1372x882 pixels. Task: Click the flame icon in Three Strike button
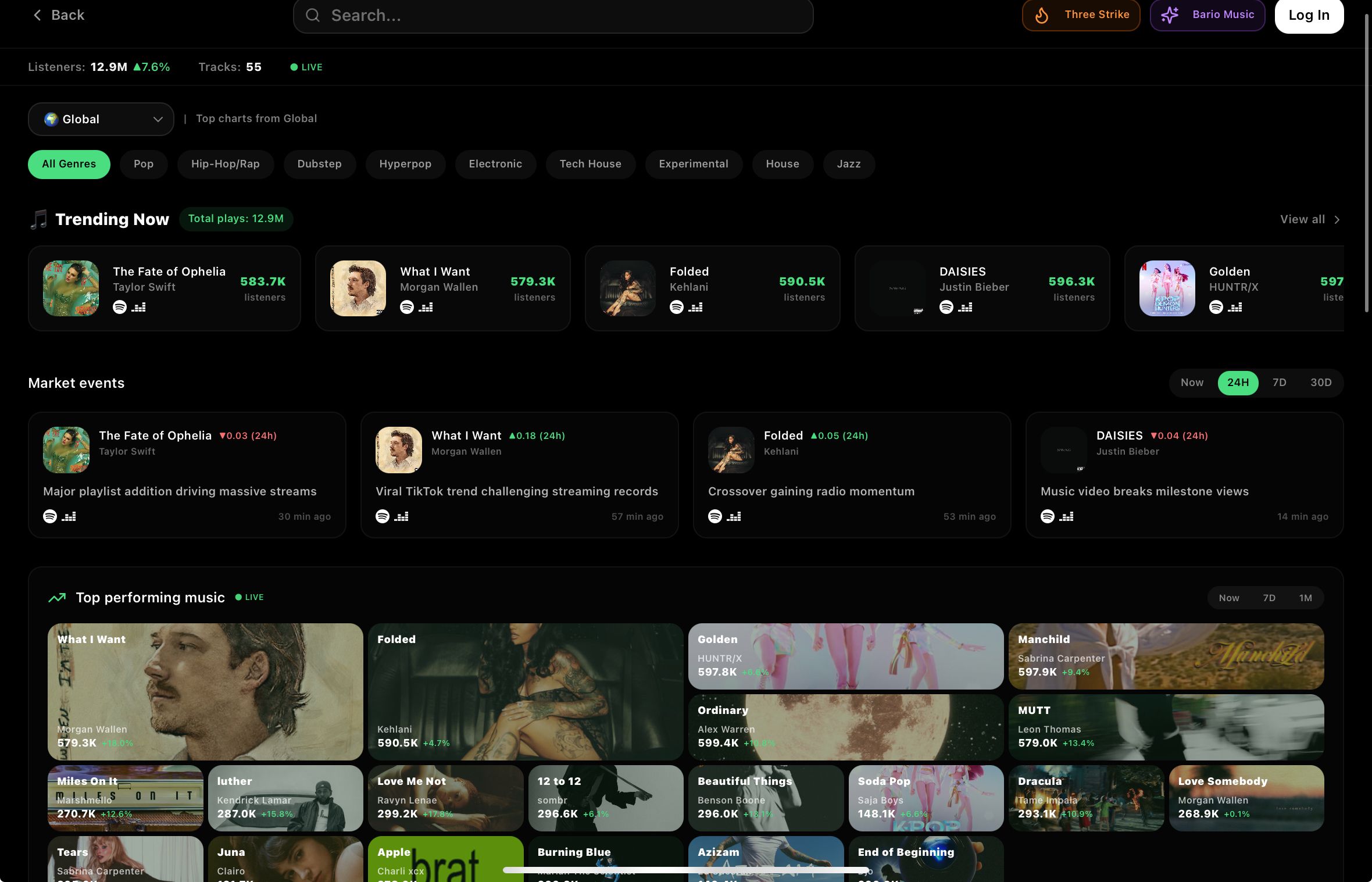click(1042, 15)
